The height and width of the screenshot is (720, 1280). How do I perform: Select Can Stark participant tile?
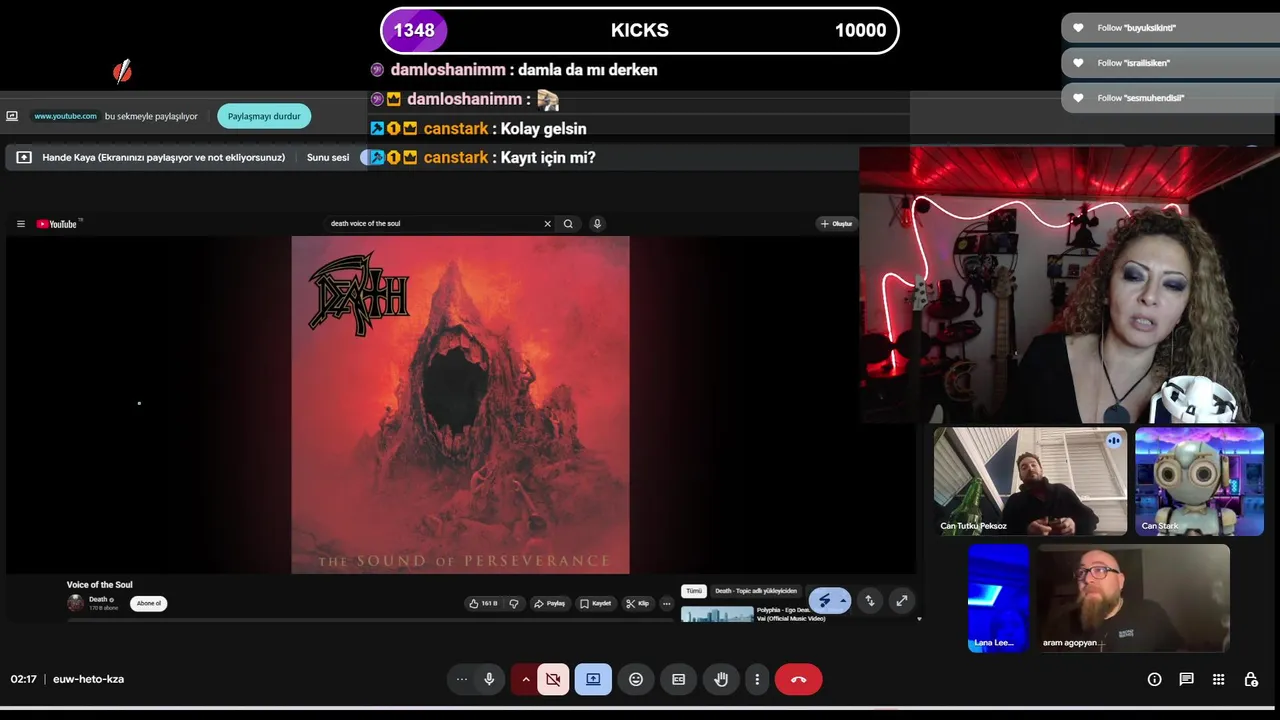[x=1199, y=481]
